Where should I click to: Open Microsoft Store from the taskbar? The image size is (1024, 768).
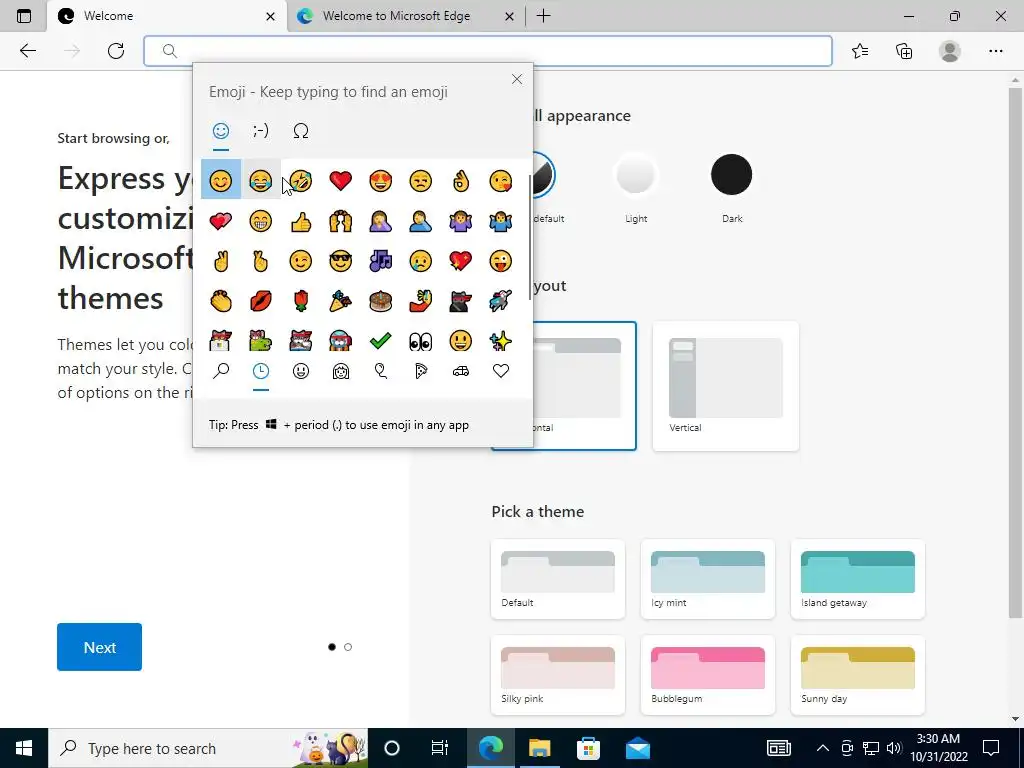[x=588, y=748]
